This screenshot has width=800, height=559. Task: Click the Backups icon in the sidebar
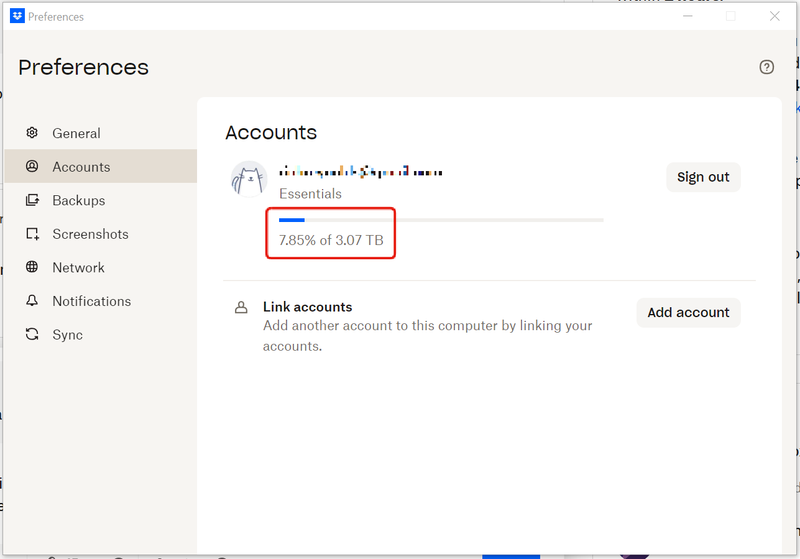pos(32,200)
